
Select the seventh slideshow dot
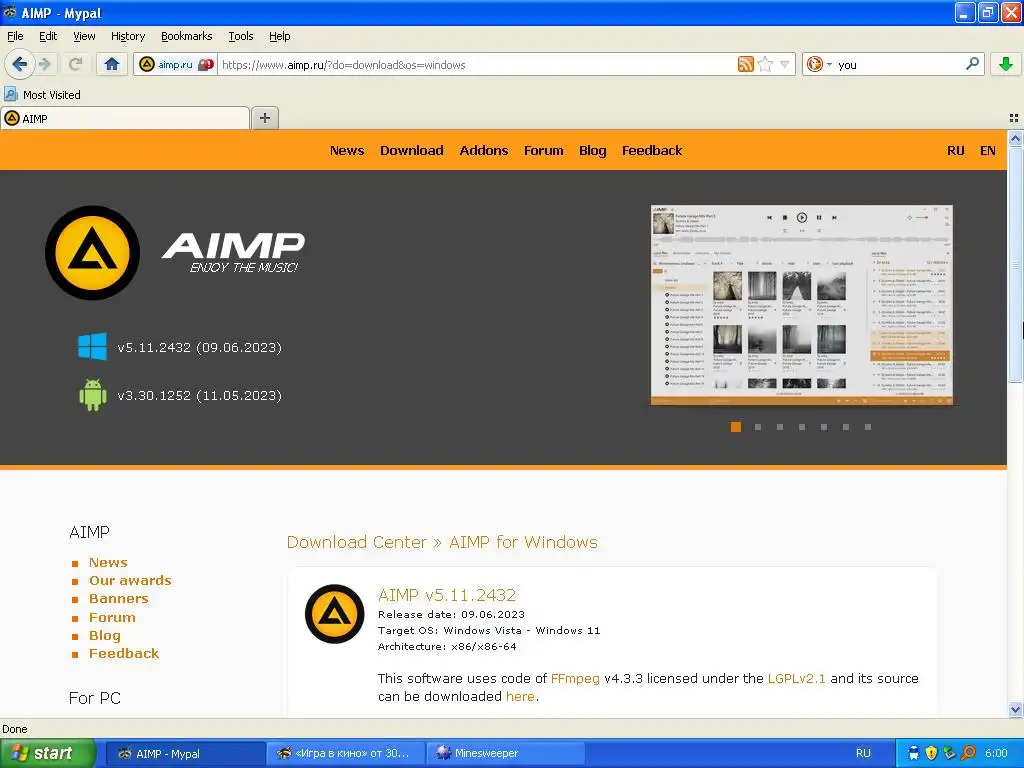[868, 426]
